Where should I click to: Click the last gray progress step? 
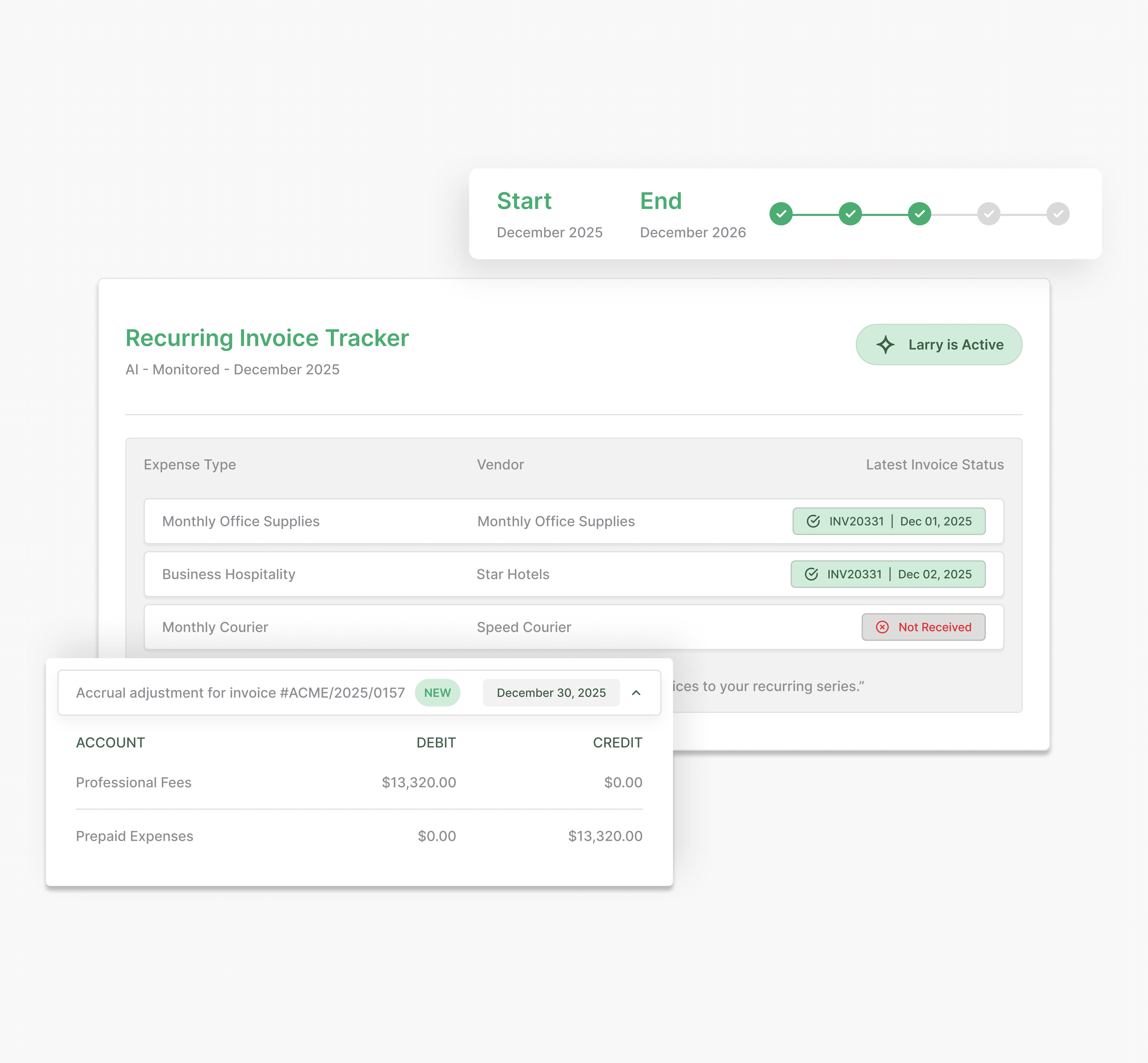tap(1058, 214)
